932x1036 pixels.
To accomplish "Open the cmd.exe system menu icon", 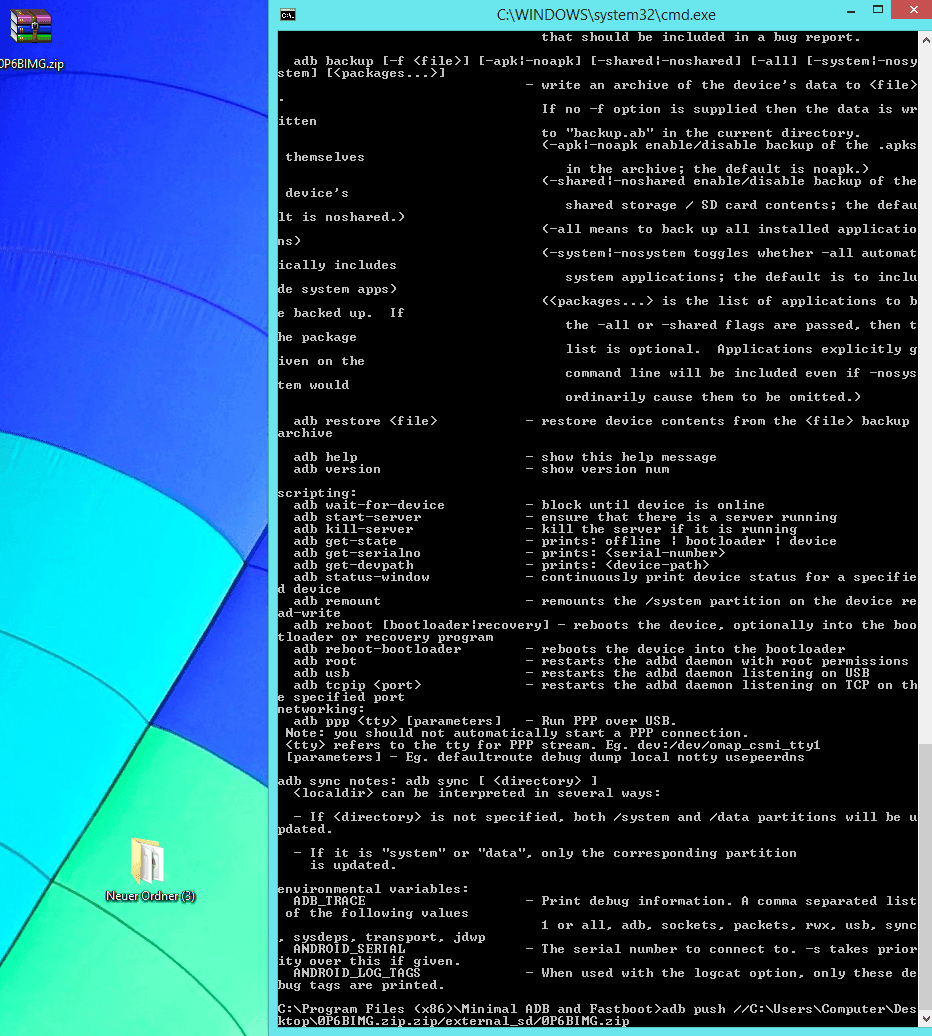I will click(288, 15).
